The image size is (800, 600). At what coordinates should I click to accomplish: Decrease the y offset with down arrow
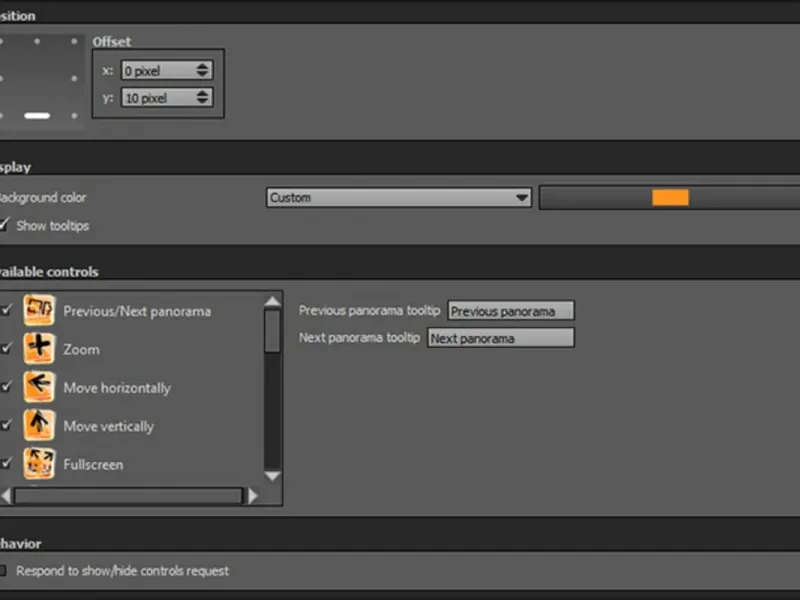pyautogui.click(x=203, y=101)
